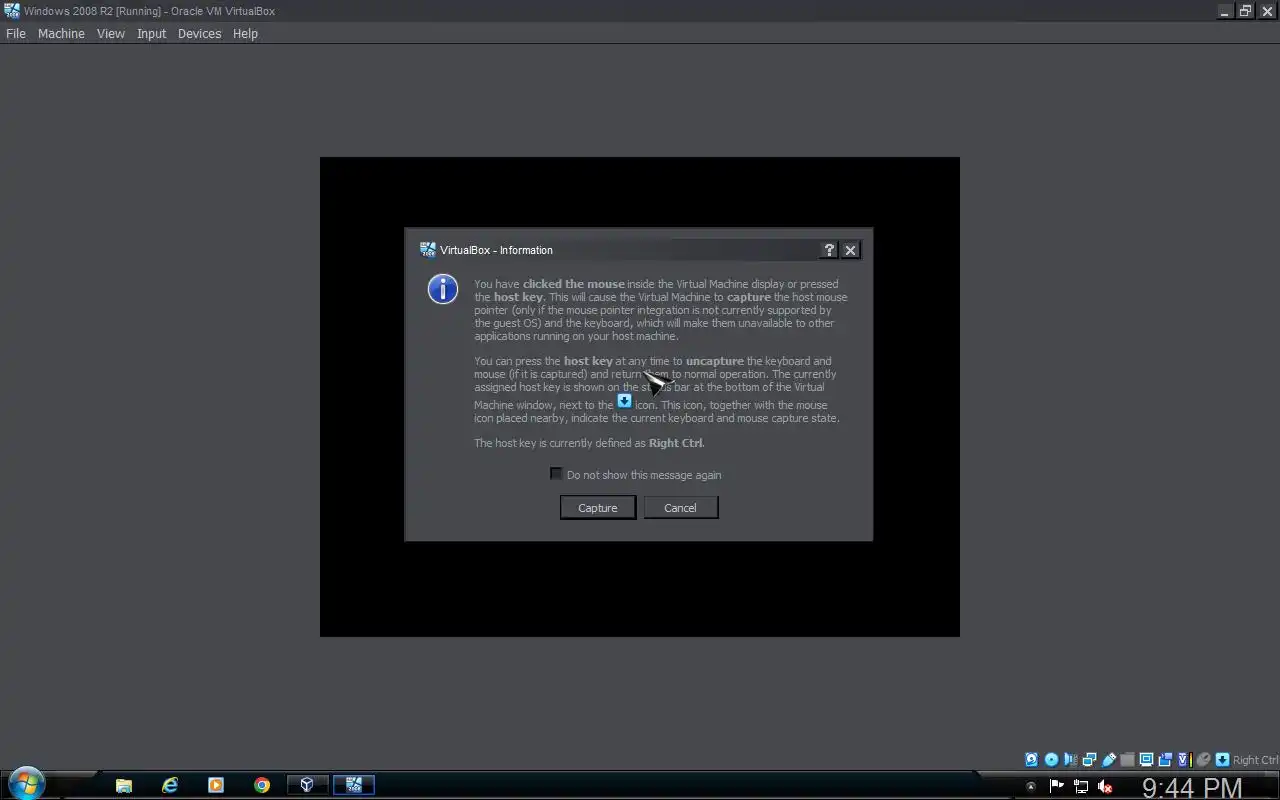Close the VirtualBox Information dialog
This screenshot has height=800, width=1280.
[850, 250]
